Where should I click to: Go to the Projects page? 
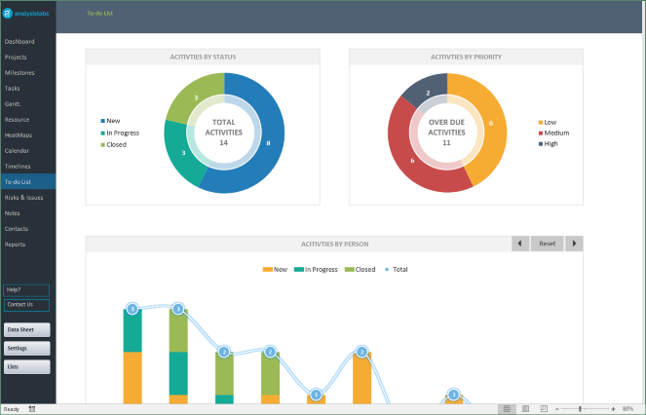(x=16, y=57)
